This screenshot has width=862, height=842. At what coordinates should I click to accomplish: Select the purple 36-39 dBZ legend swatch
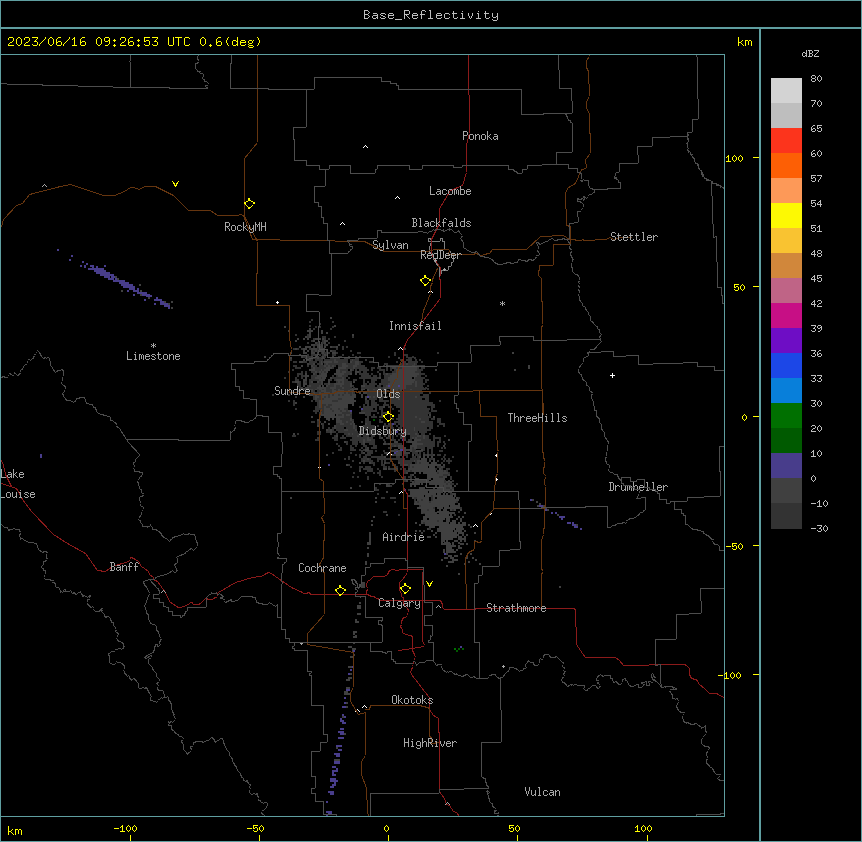pos(786,340)
